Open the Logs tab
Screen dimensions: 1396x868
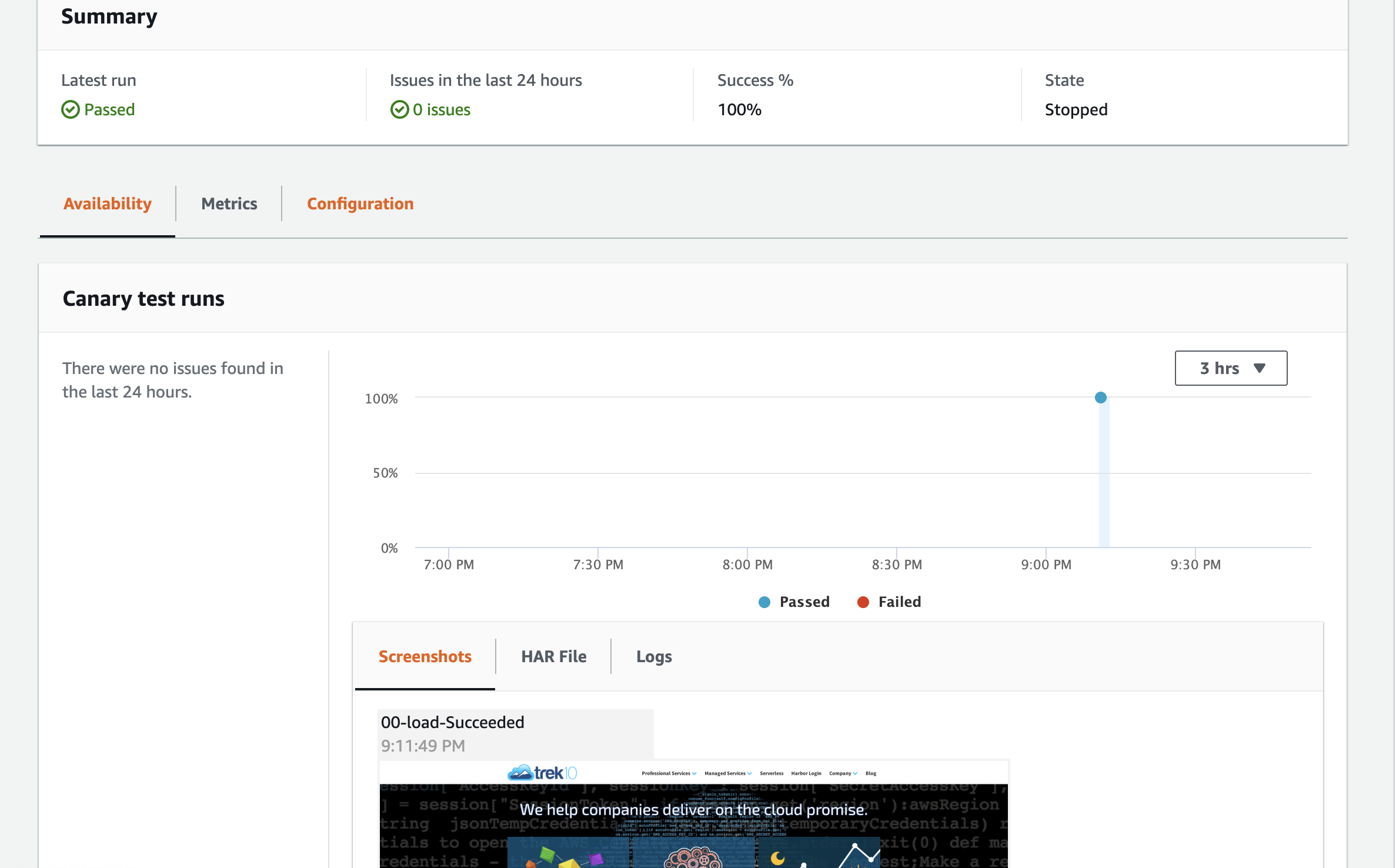tap(654, 656)
